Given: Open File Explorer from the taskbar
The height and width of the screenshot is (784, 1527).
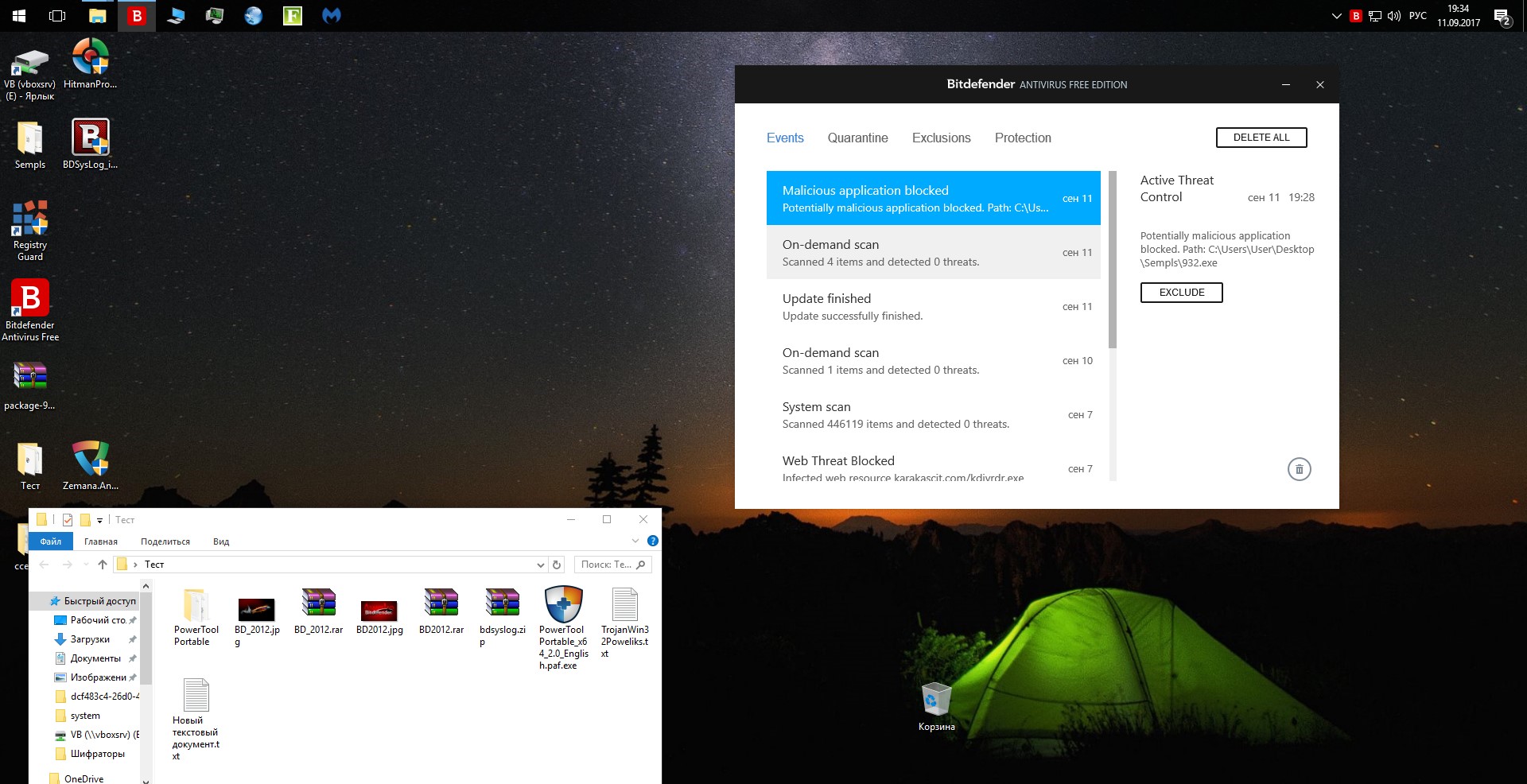Looking at the screenshot, I should [97, 16].
